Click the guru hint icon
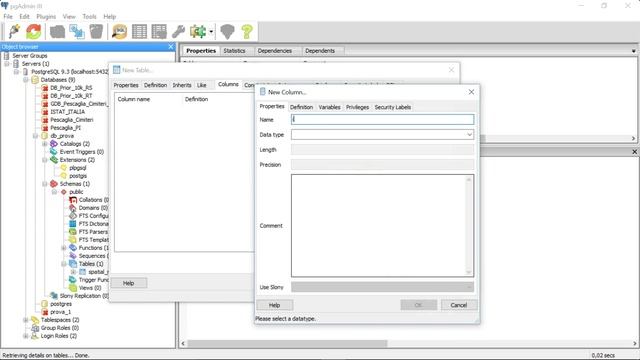This screenshot has height=360, width=640. pos(227,31)
